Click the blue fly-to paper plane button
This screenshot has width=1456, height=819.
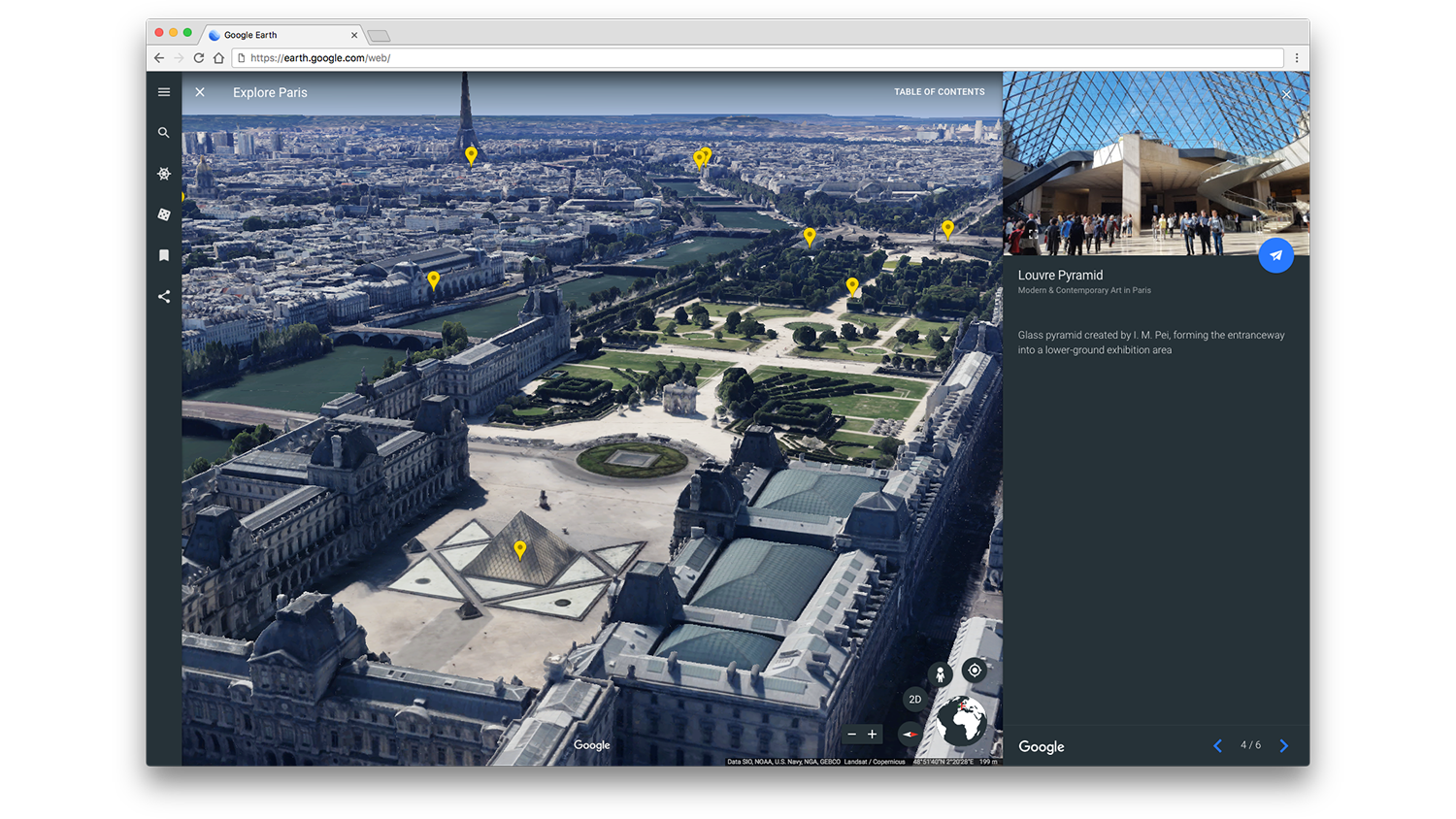point(1275,255)
